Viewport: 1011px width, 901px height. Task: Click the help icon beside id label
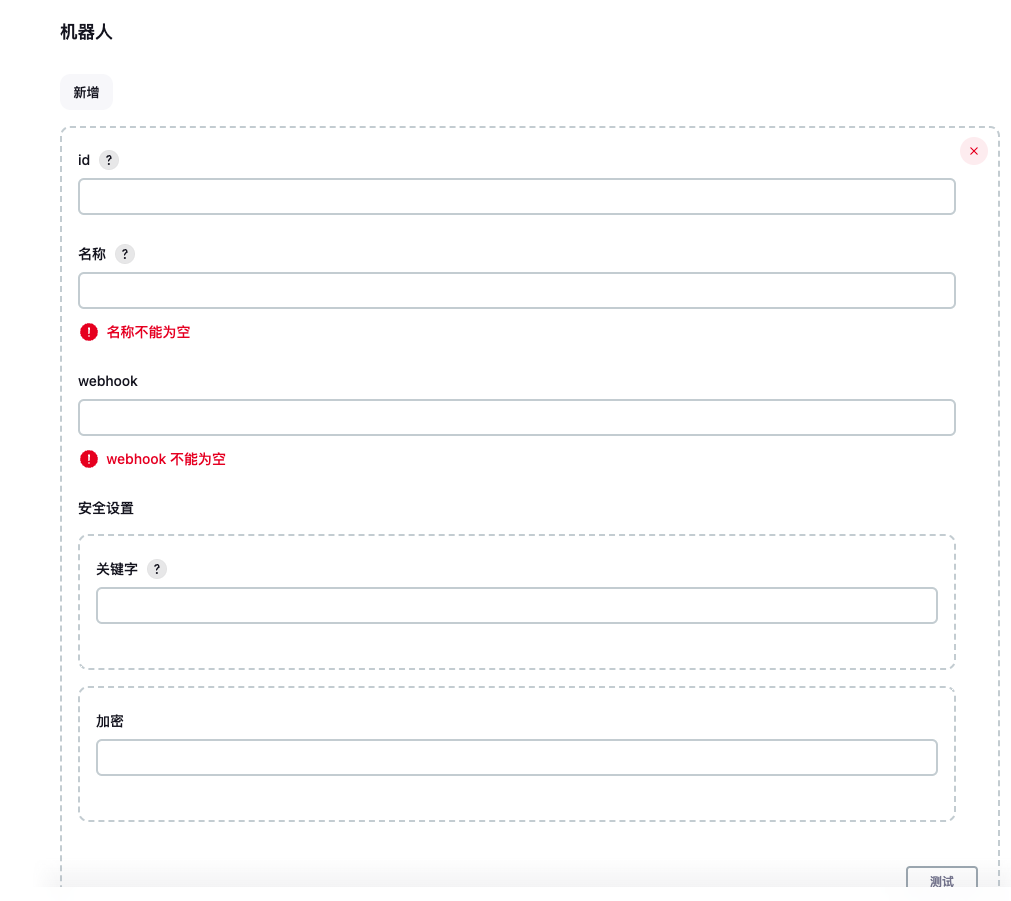[x=109, y=160]
